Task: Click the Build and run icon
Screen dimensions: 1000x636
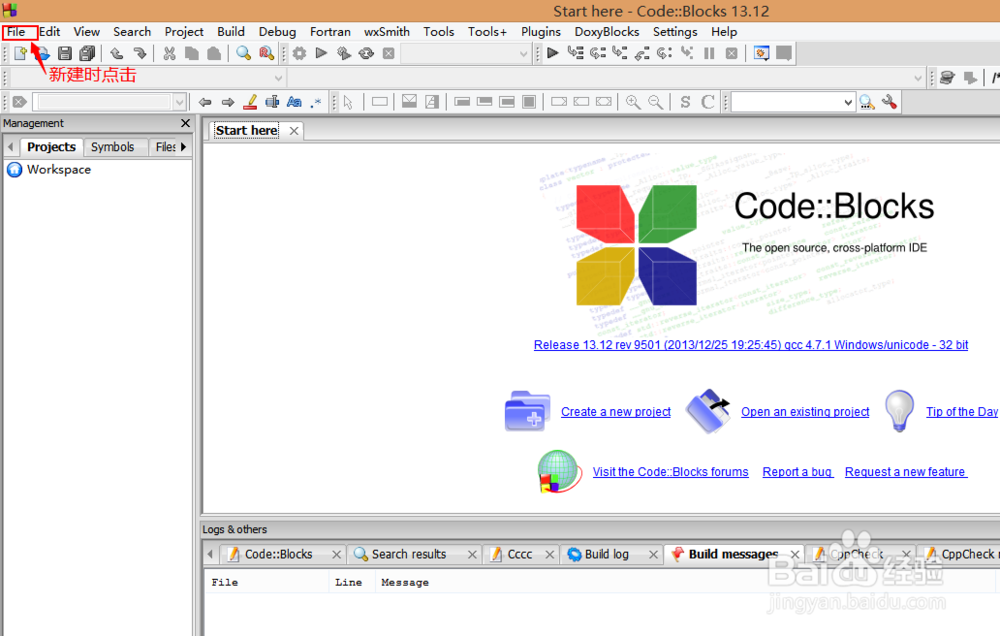Action: [344, 54]
